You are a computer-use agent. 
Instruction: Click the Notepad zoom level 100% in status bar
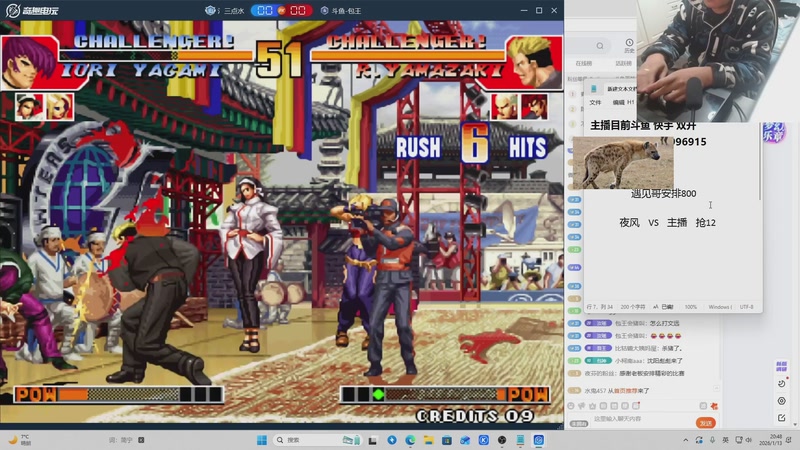690,307
